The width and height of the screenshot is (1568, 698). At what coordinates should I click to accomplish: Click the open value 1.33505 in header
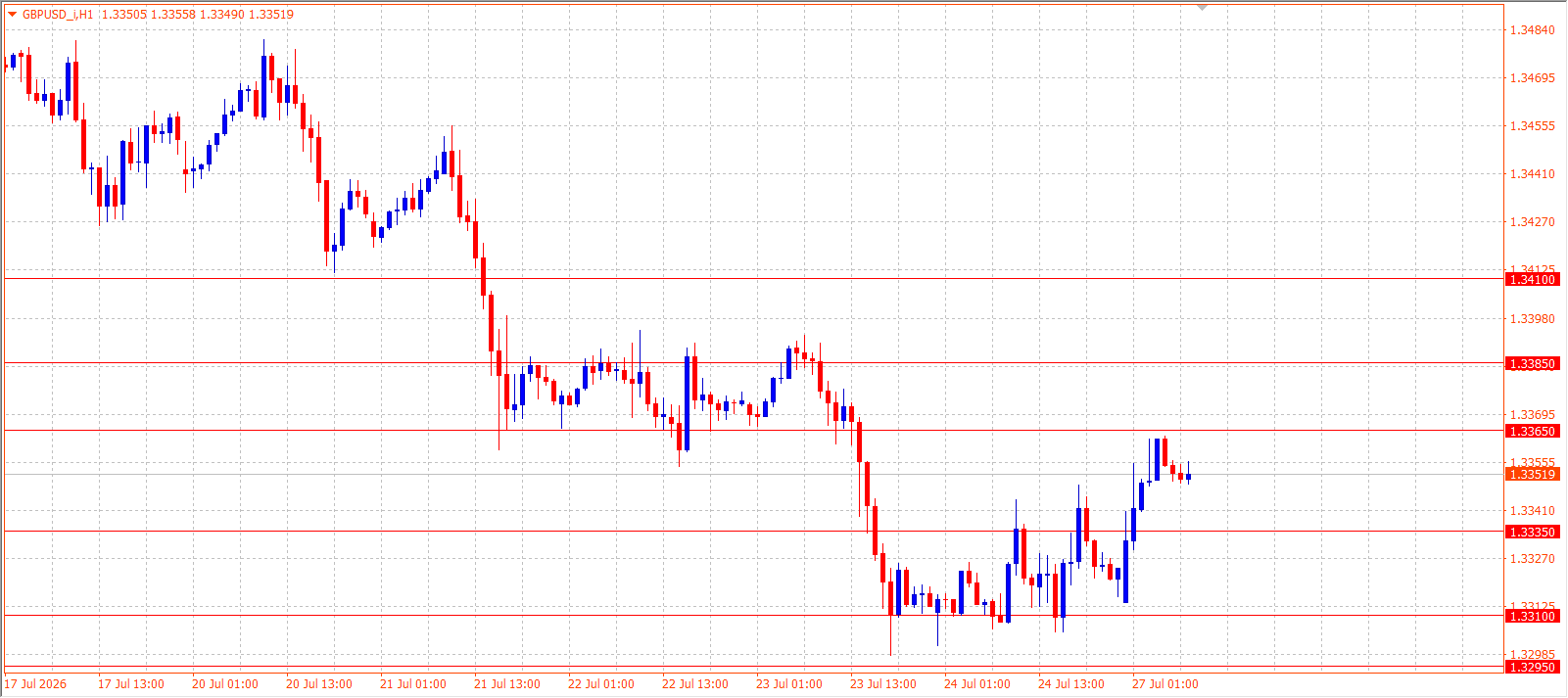[123, 15]
